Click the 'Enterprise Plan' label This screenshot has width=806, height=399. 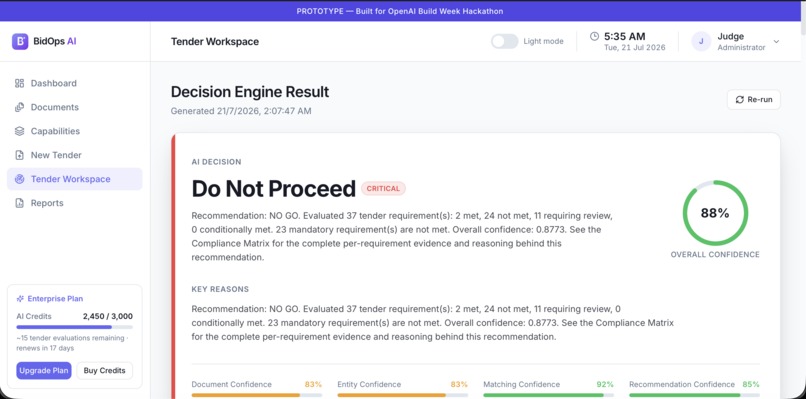pyautogui.click(x=55, y=299)
